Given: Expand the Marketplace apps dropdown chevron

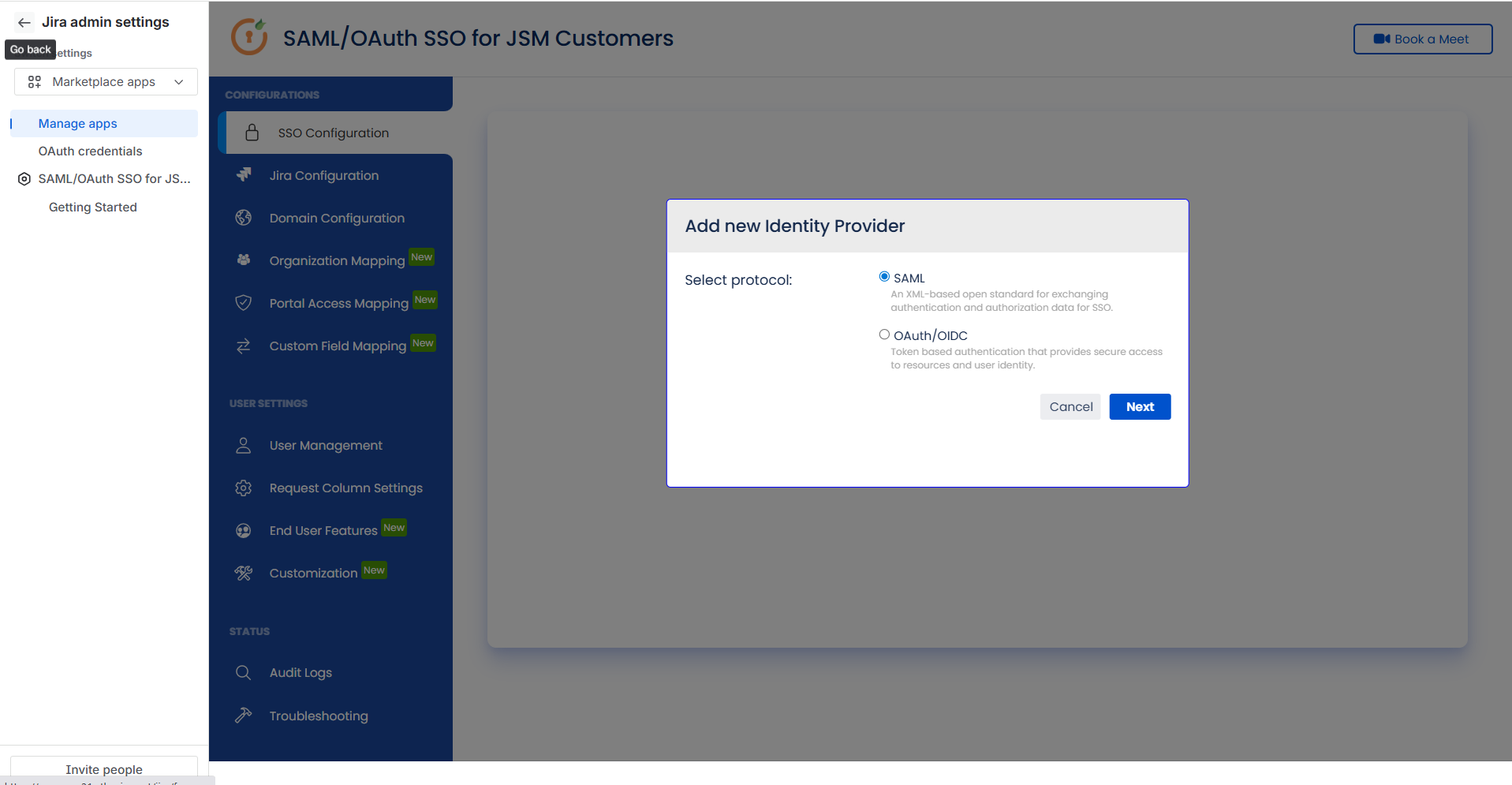Looking at the screenshot, I should point(179,82).
